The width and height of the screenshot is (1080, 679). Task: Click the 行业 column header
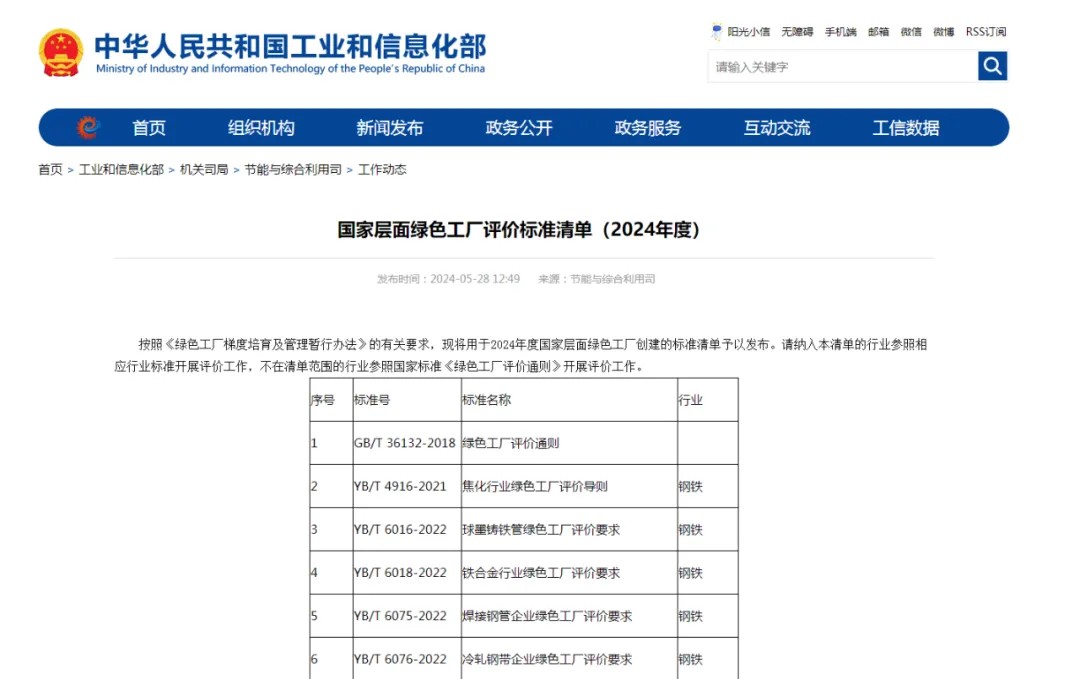(690, 400)
